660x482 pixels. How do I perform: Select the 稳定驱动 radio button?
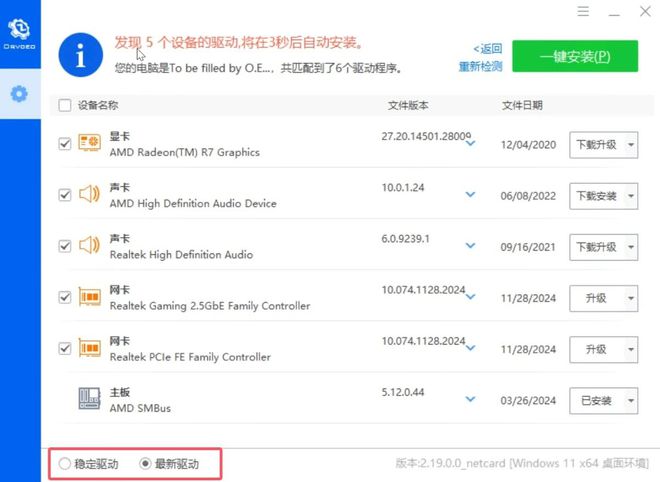(65, 464)
